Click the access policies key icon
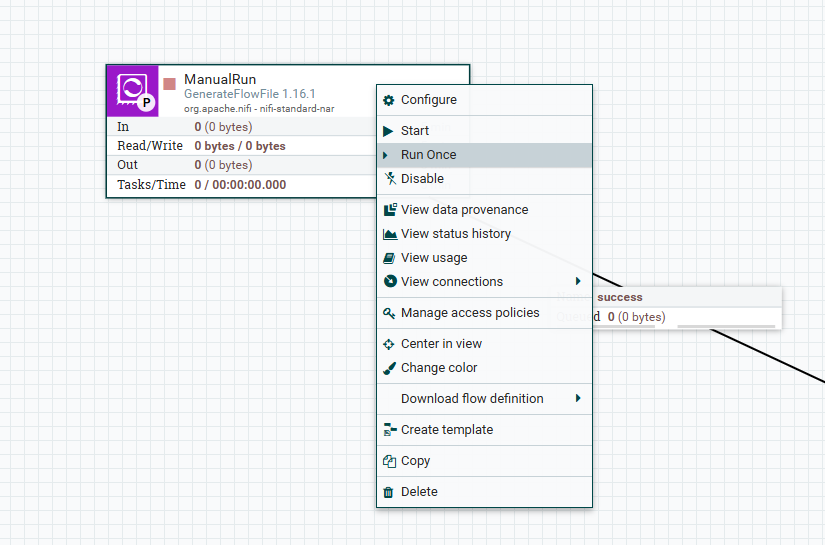This screenshot has height=545, width=825. coord(389,314)
